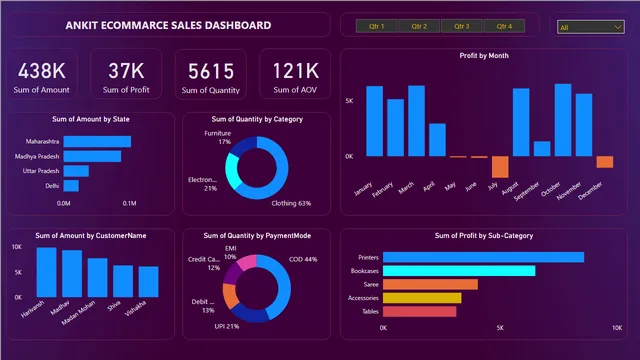Select the September profit bar
Image resolution: width=640 pixels, height=360 pixels.
542,149
